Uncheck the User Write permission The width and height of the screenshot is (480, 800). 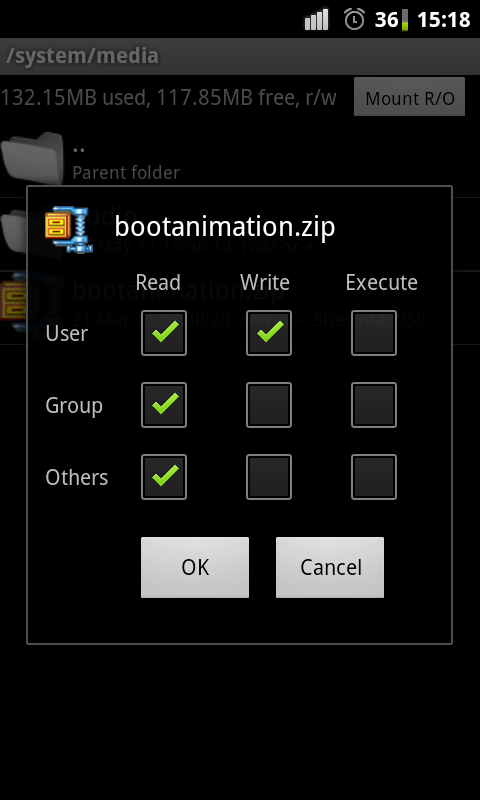click(269, 333)
